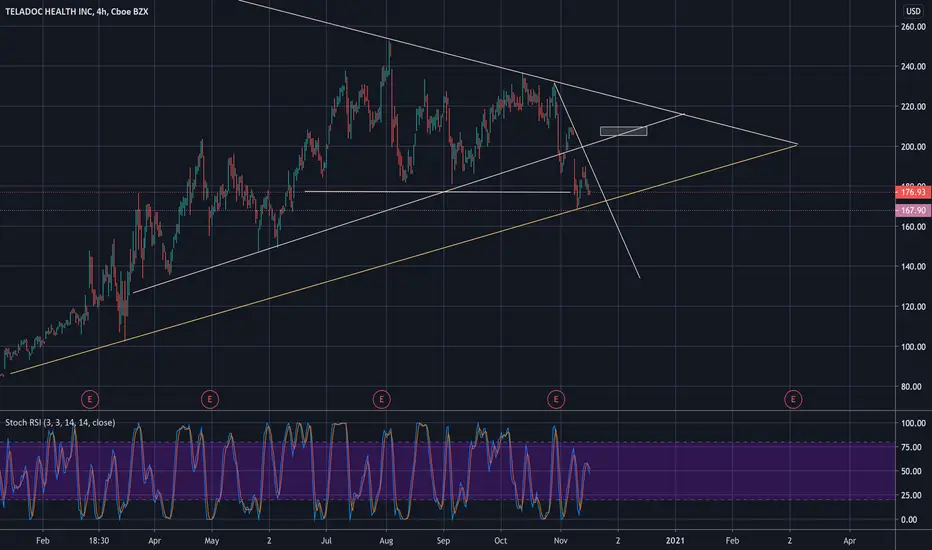
Task: Click the earnings marker below the March selloff
Action: tap(90, 399)
